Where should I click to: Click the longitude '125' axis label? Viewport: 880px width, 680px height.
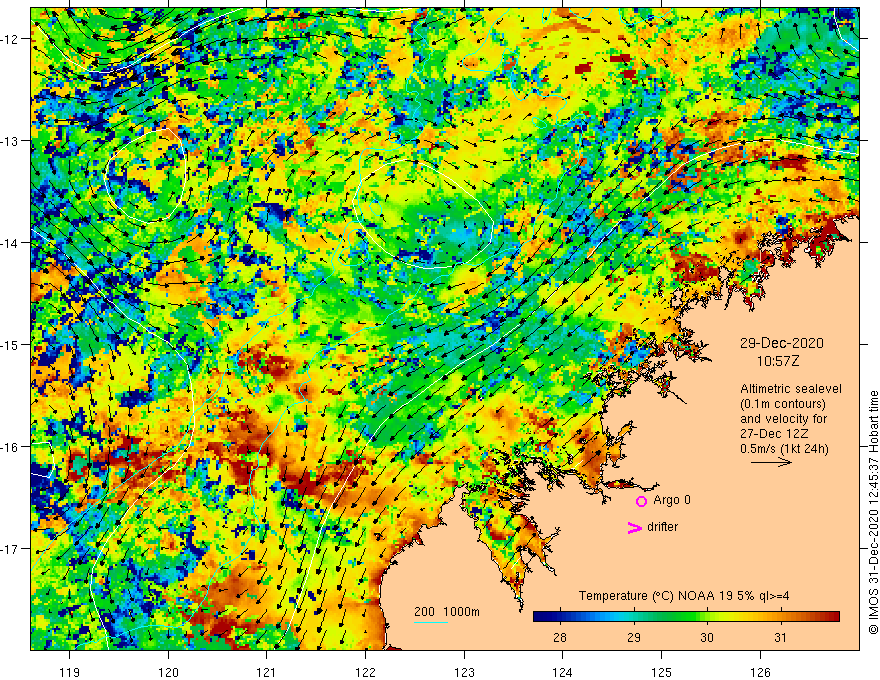[662, 672]
